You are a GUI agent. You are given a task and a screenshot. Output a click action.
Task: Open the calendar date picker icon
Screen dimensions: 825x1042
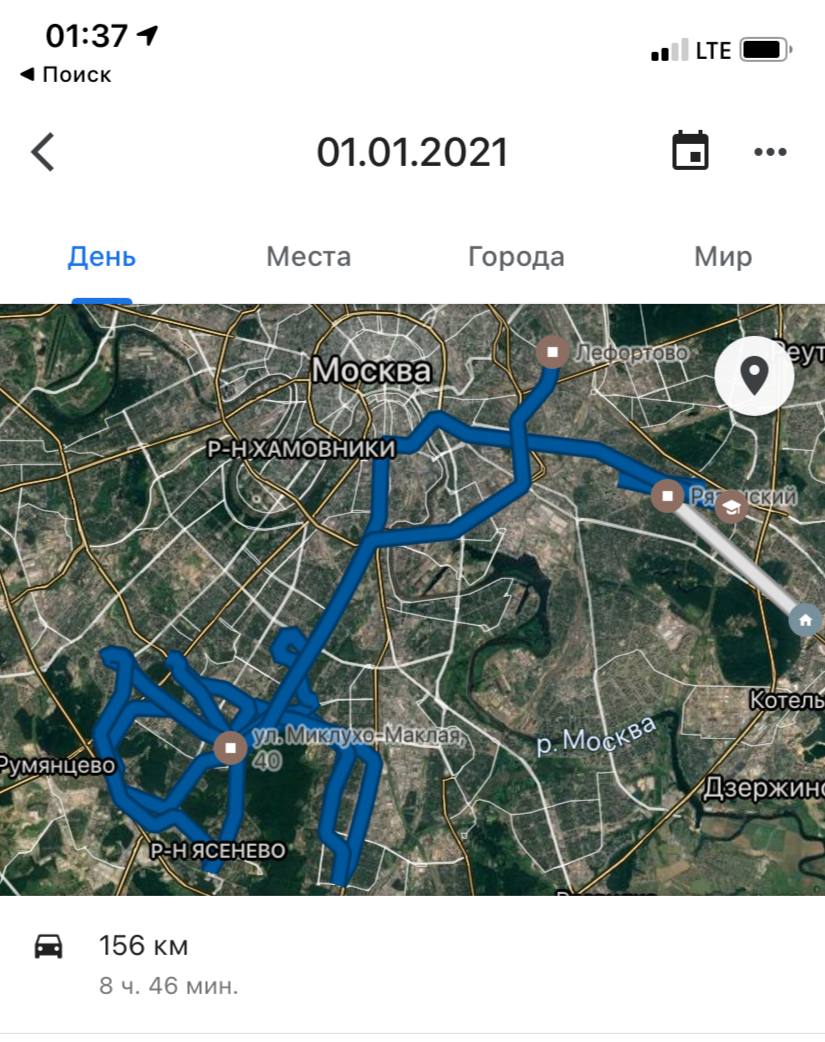[690, 151]
